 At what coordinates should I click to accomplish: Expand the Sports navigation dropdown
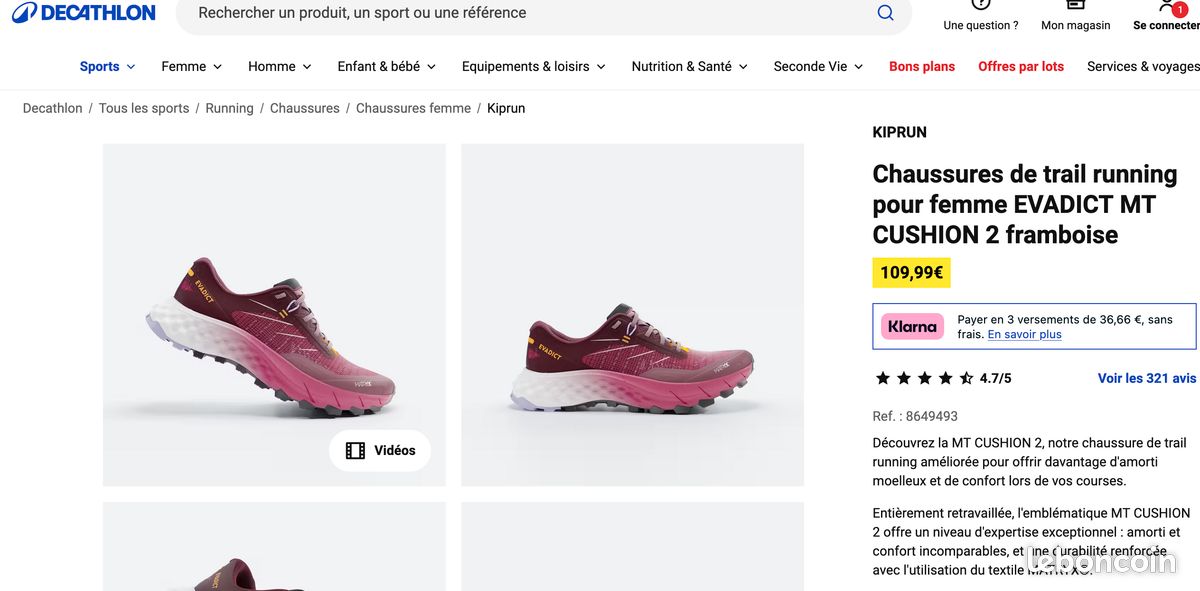[x=107, y=66]
